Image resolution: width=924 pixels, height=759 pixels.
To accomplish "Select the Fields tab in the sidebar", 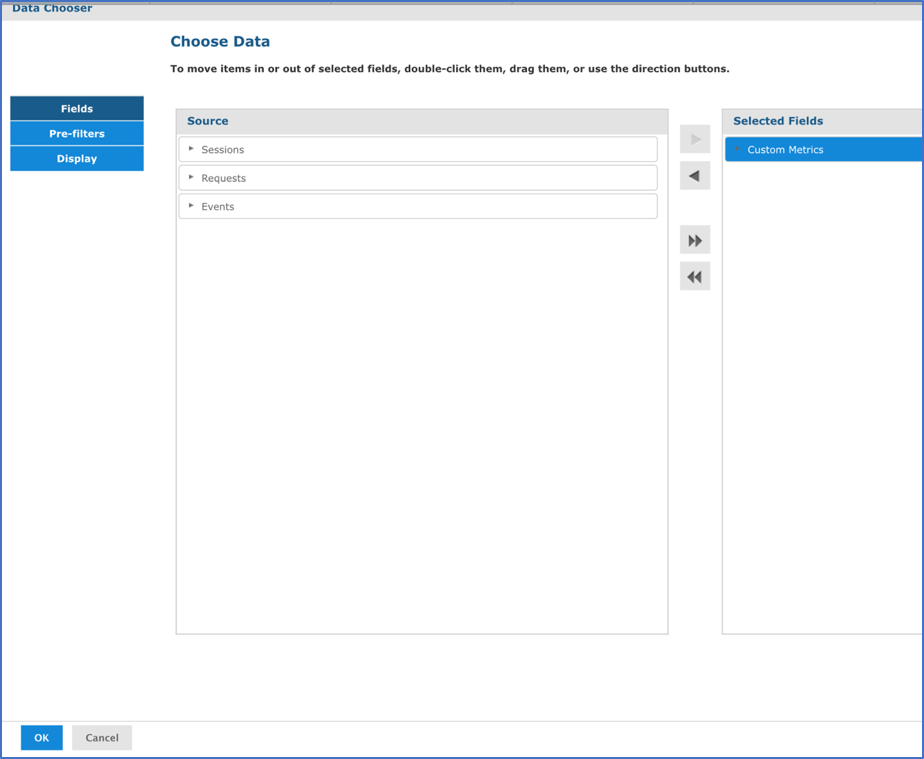I will [x=76, y=108].
